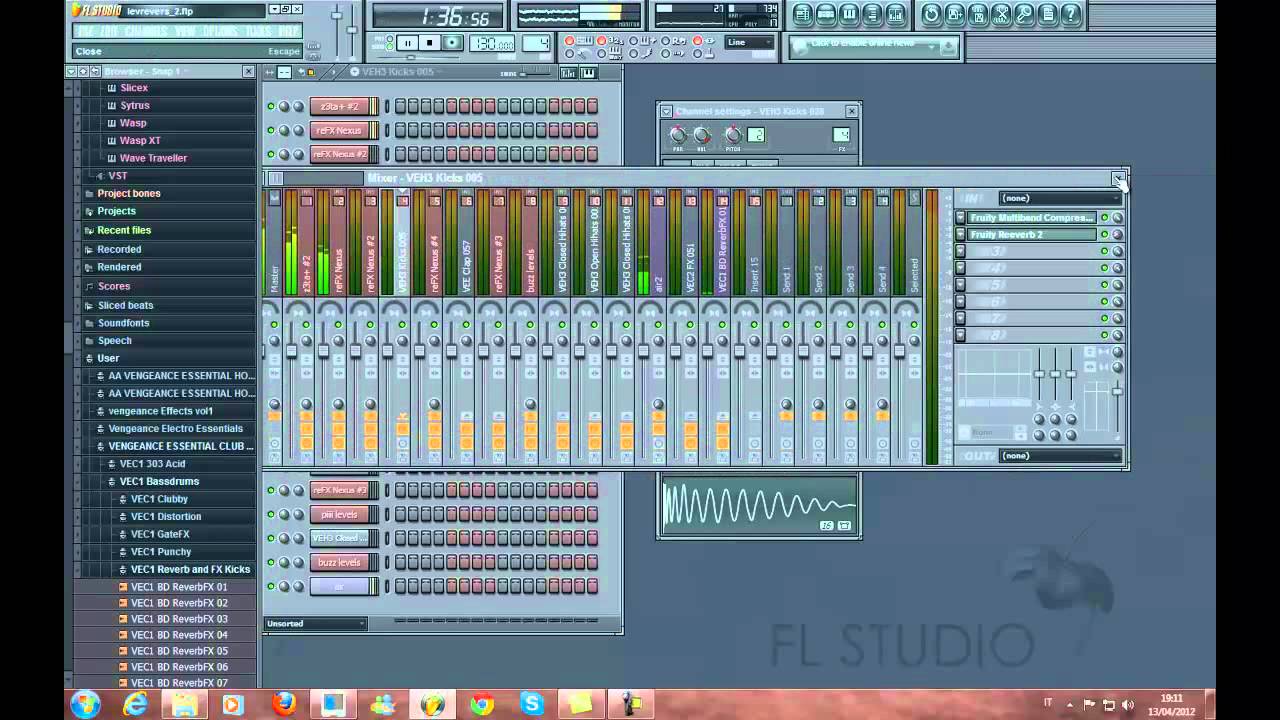Click the scissors icon in the shortcut toolbar
The height and width of the screenshot is (720, 1280).
(1001, 14)
